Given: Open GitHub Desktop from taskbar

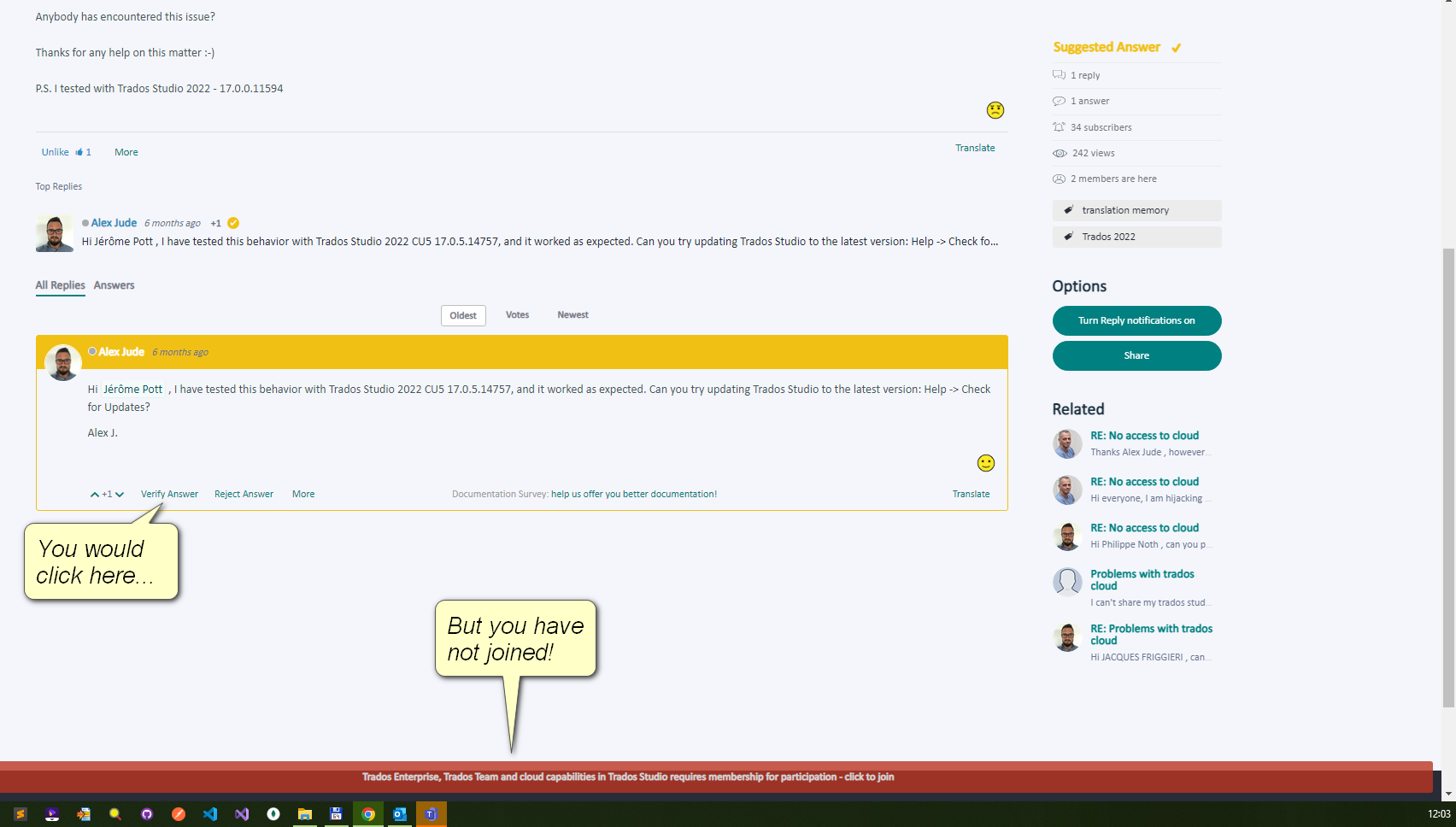Looking at the screenshot, I should tap(147, 814).
